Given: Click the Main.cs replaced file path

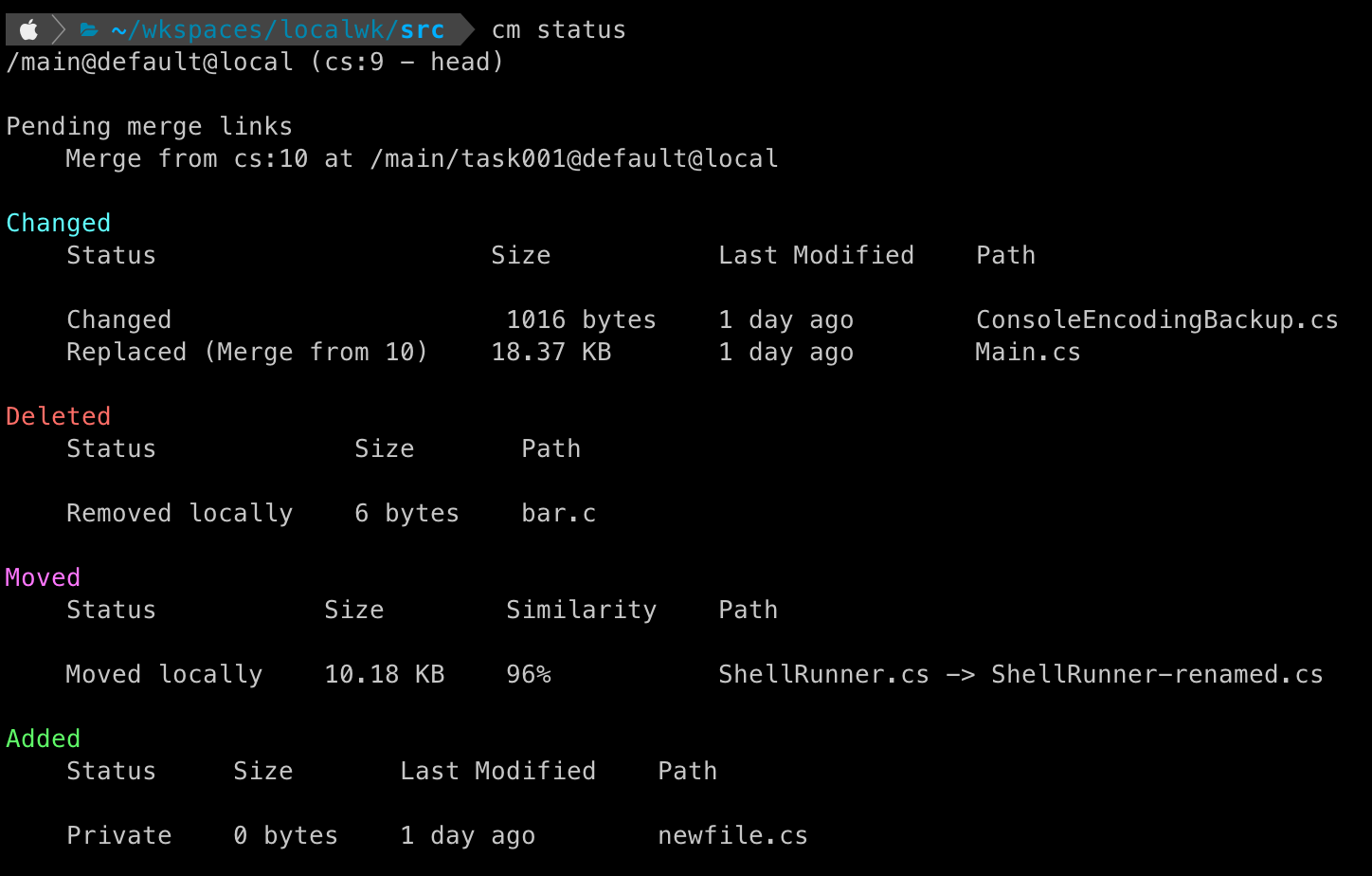Looking at the screenshot, I should [x=1027, y=352].
